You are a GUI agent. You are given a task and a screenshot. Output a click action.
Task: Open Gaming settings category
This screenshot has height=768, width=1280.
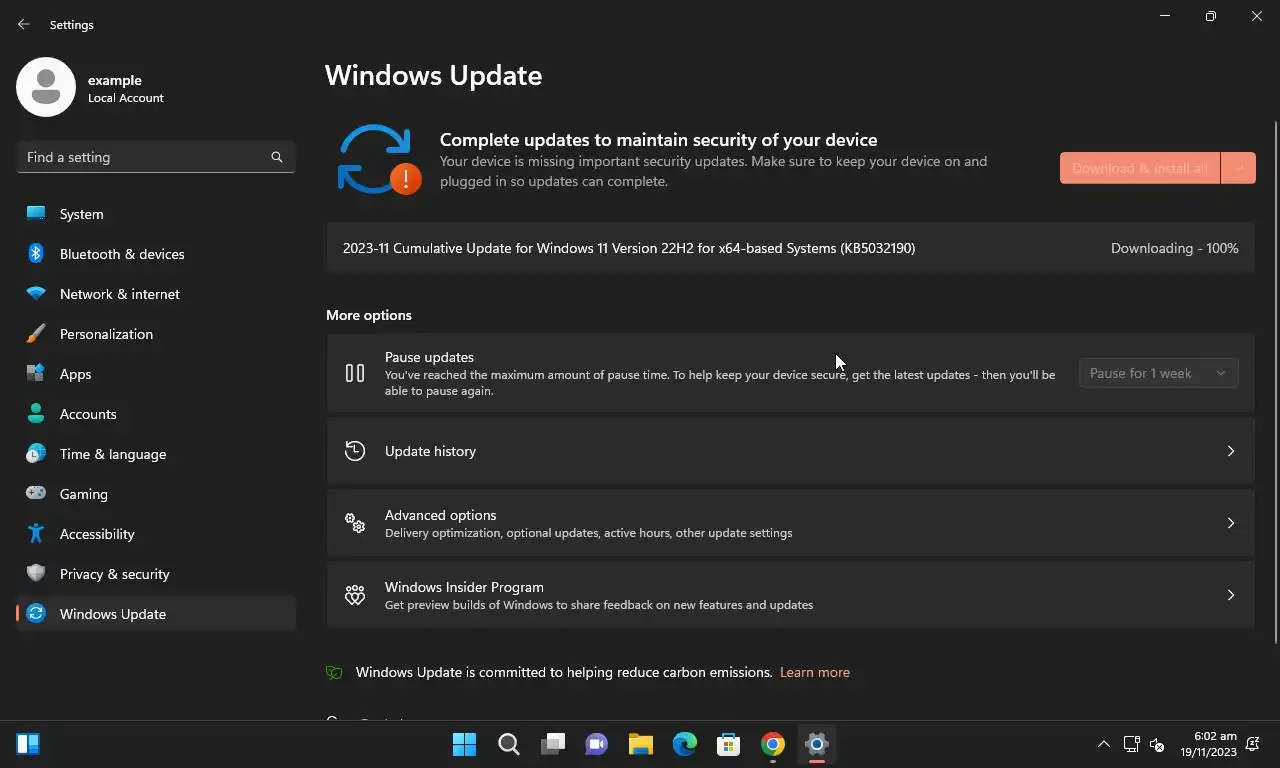point(156,494)
